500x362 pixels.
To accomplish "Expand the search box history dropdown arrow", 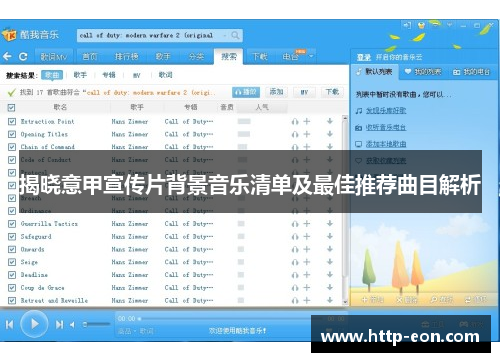I will pos(225,35).
